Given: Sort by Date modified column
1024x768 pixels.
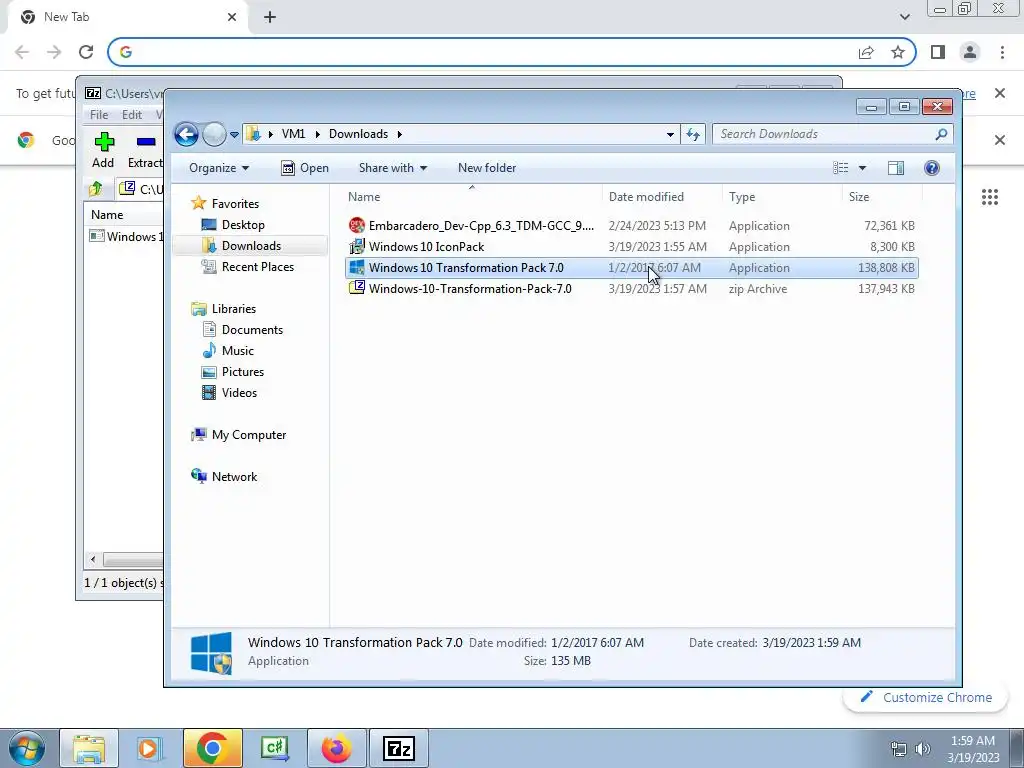Looking at the screenshot, I should [x=662, y=197].
